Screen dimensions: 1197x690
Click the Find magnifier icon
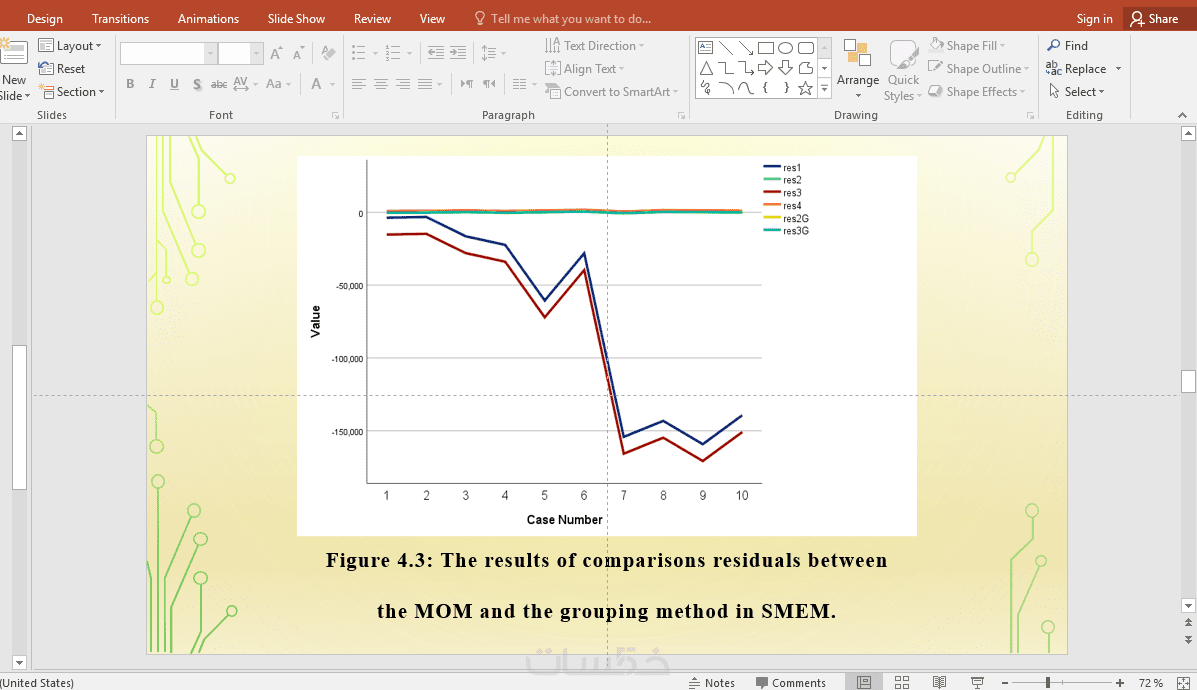click(x=1053, y=45)
